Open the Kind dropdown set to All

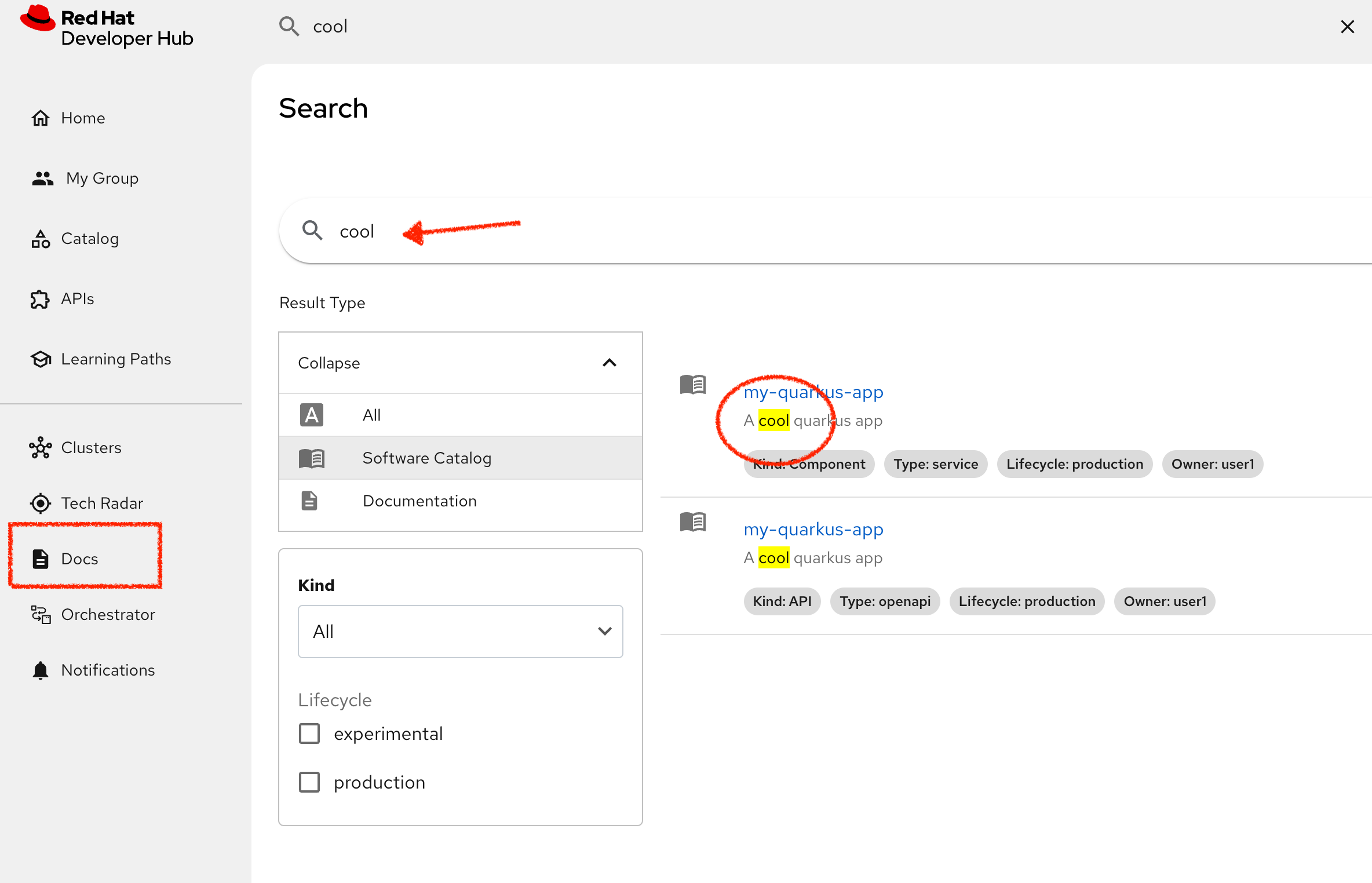pyautogui.click(x=460, y=631)
